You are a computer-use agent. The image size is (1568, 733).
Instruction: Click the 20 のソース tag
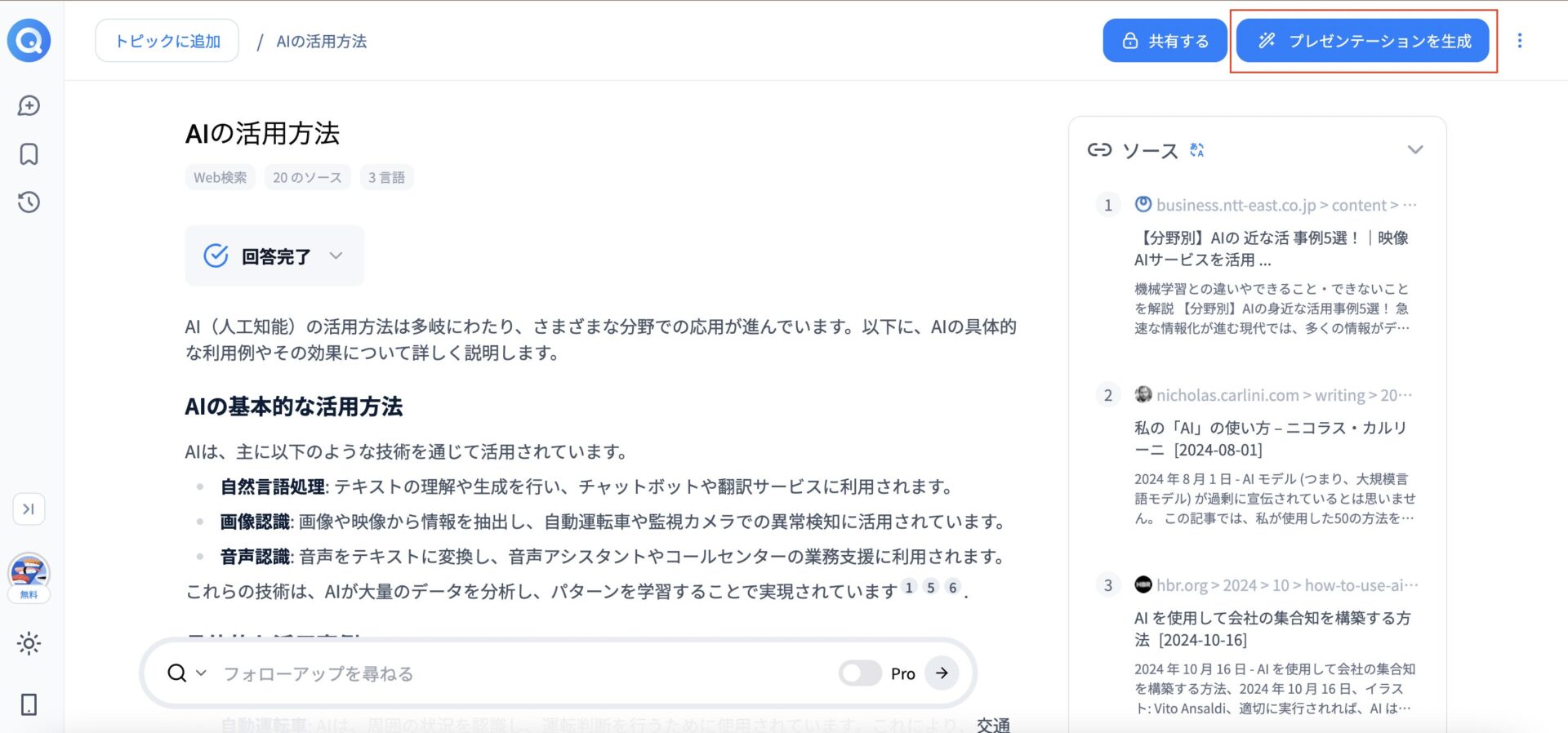307,177
